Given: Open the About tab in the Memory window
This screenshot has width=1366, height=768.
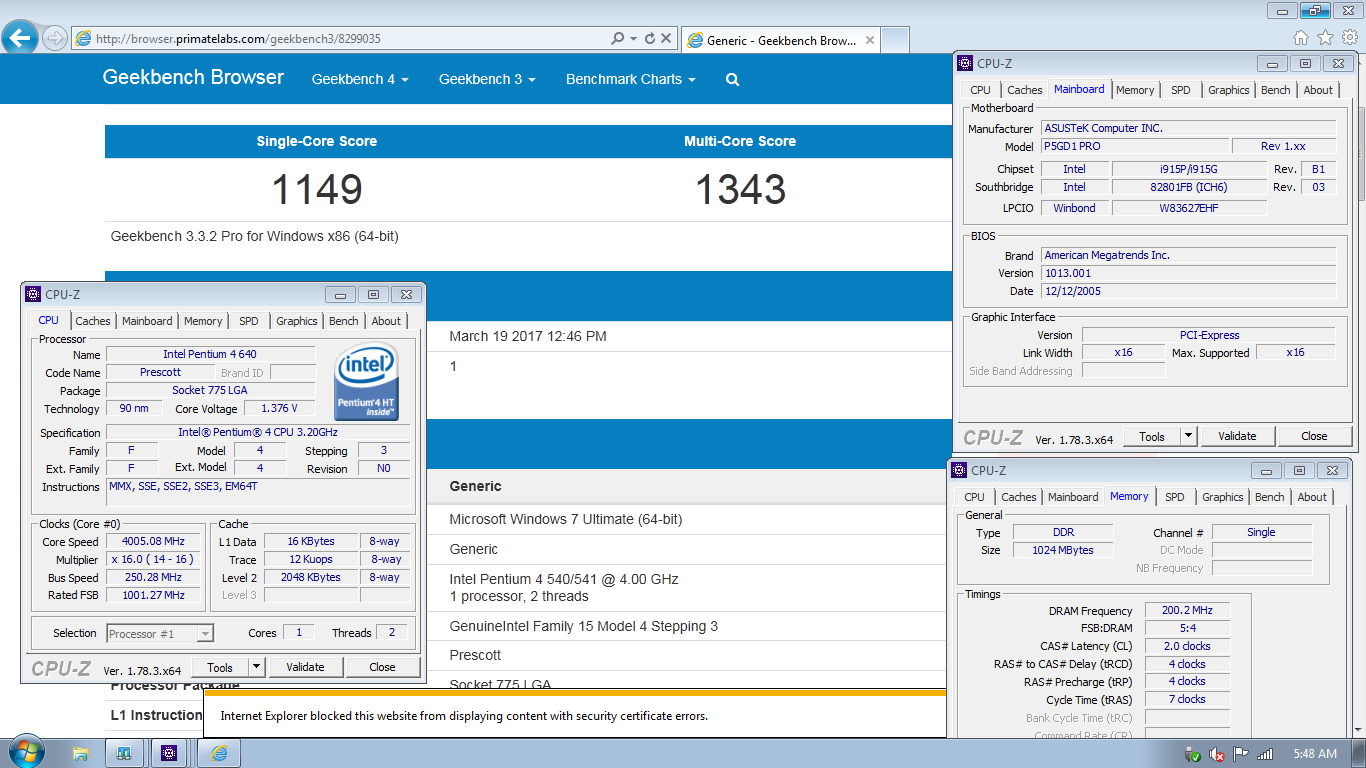Looking at the screenshot, I should (1312, 497).
